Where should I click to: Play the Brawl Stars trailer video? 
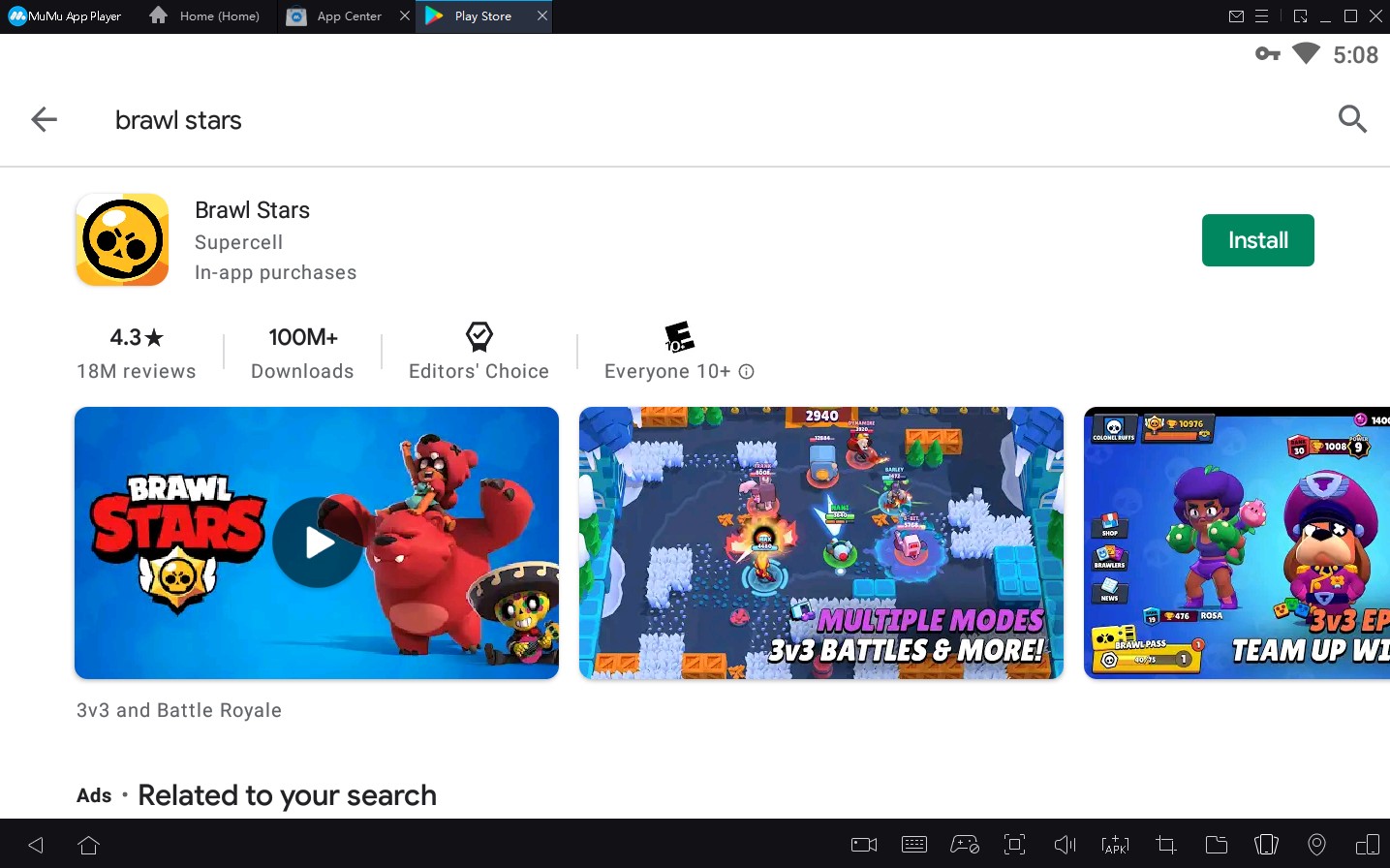[317, 542]
